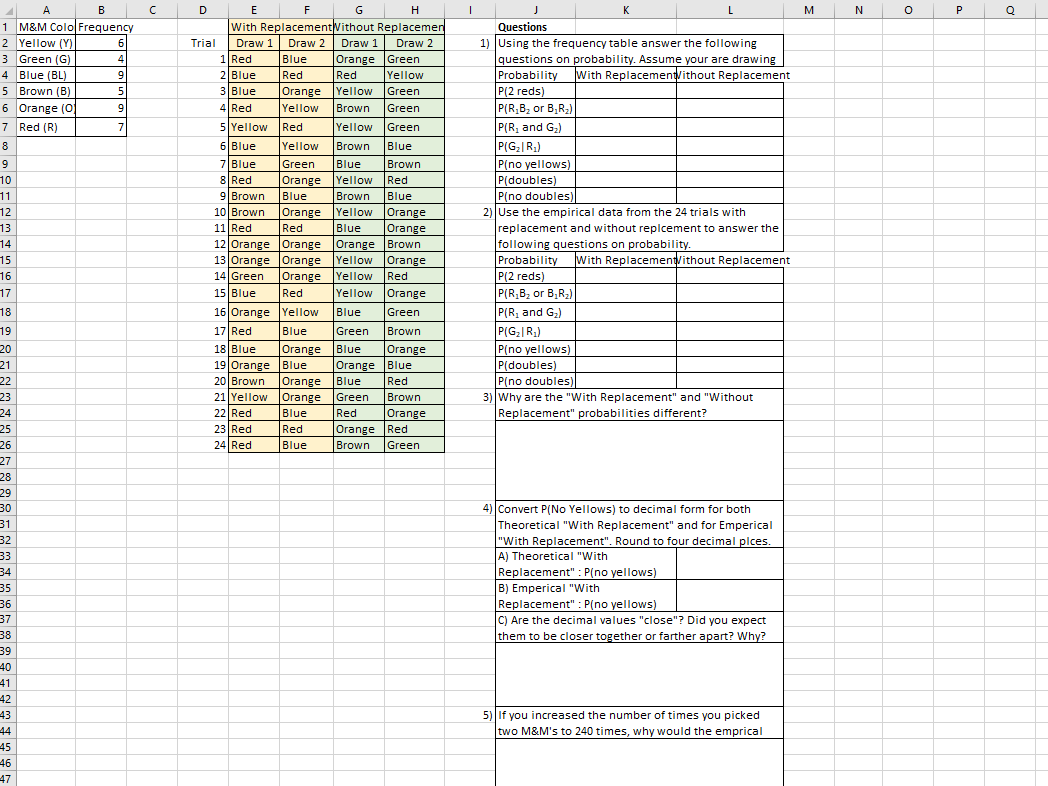Select column A header
This screenshot has width=1048, height=786.
pos(46,9)
